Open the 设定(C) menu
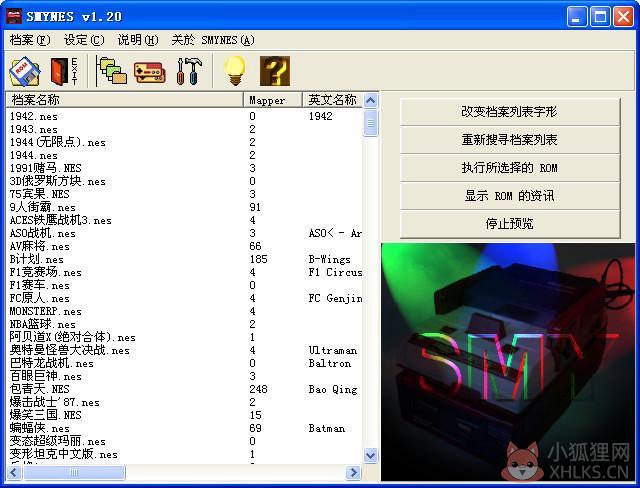 click(x=84, y=40)
